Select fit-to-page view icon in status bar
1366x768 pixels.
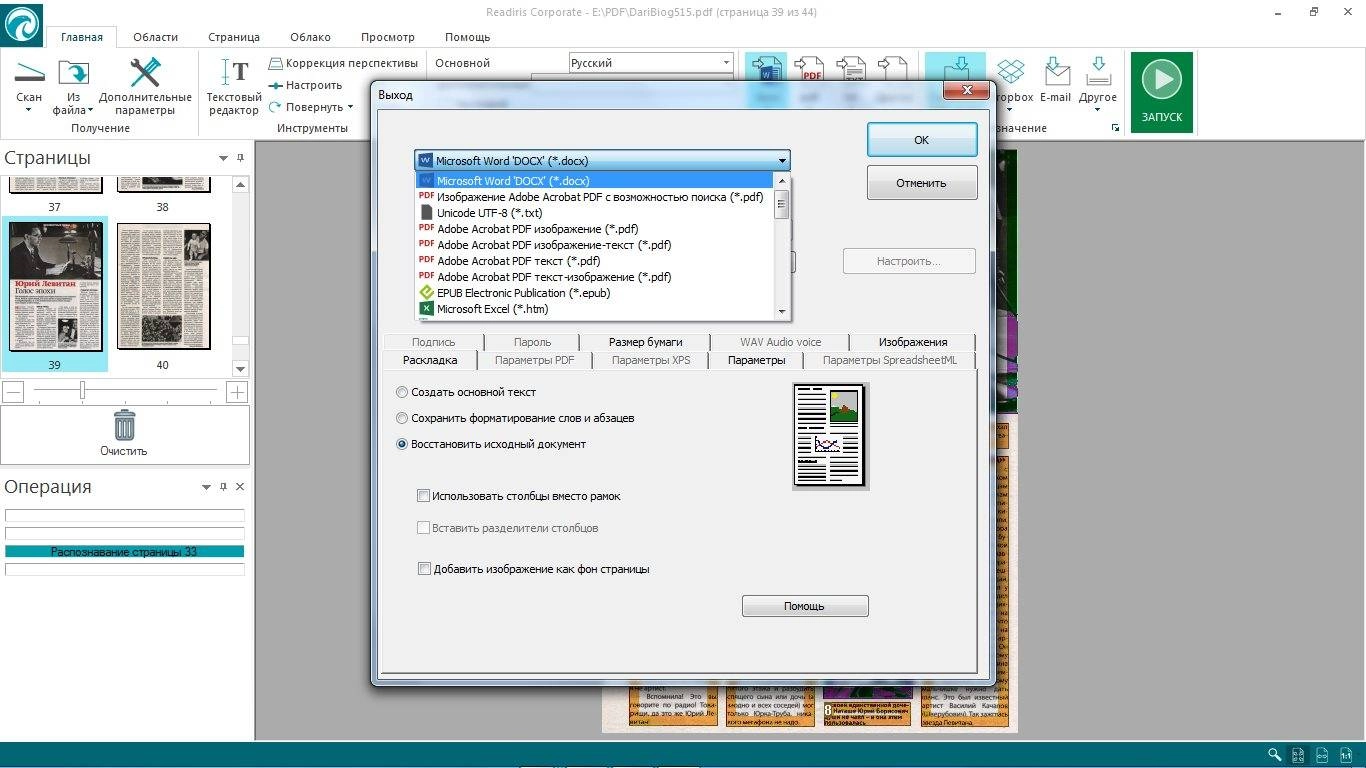point(1298,755)
